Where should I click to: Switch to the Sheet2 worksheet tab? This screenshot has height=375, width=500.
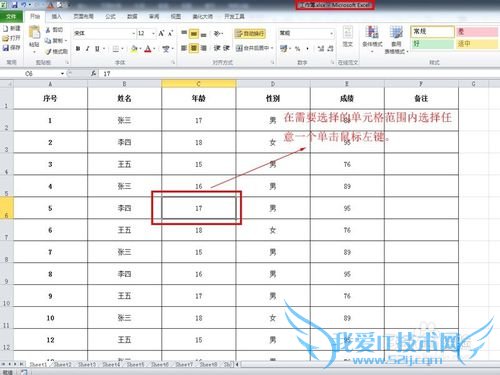(x=63, y=364)
